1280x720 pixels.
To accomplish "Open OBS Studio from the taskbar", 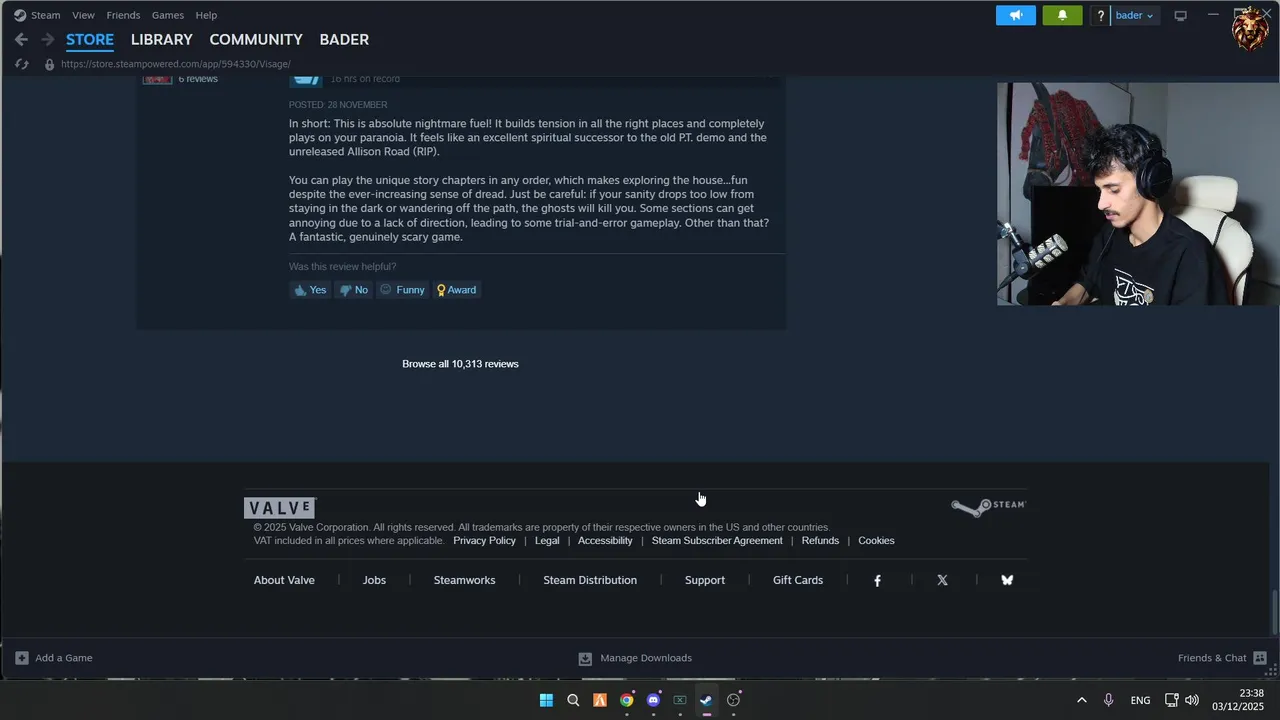I will [733, 700].
